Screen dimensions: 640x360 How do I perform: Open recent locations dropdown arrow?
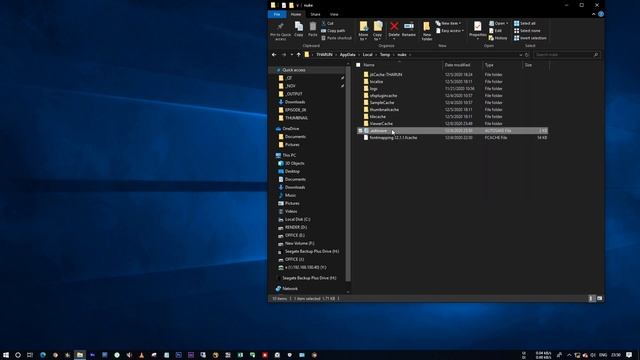coord(291,55)
